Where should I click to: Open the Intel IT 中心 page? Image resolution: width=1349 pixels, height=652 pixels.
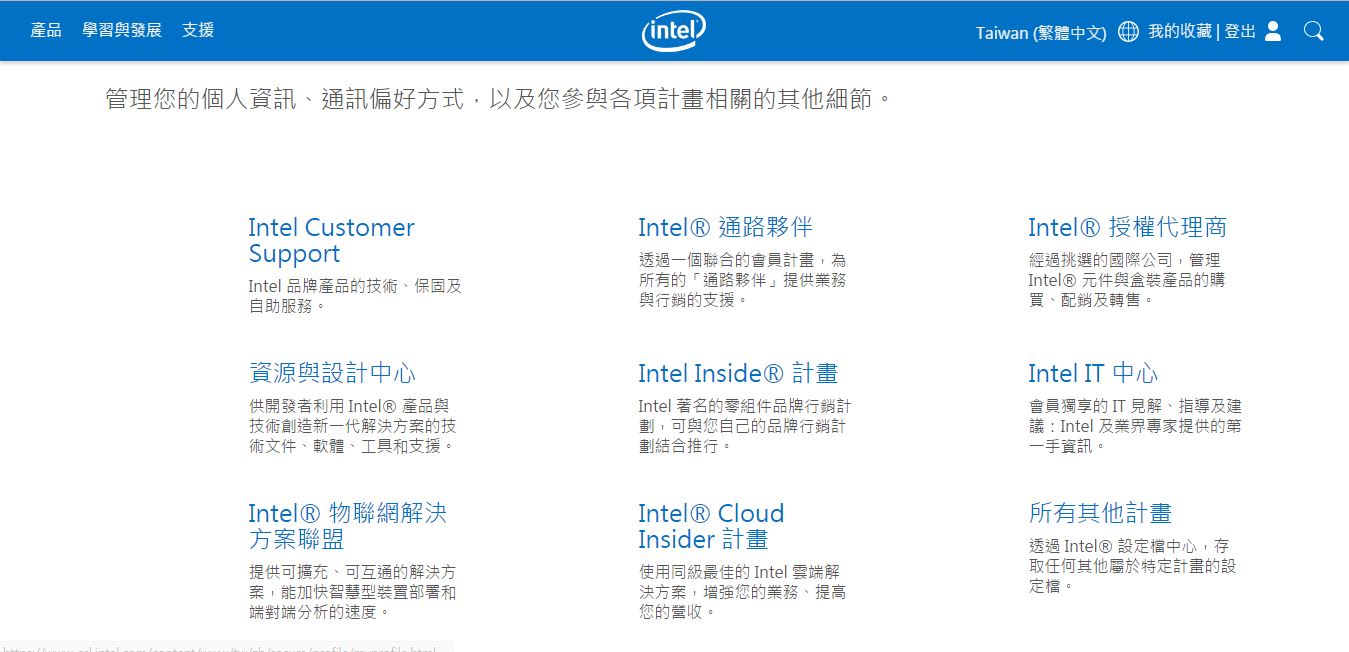click(1094, 373)
